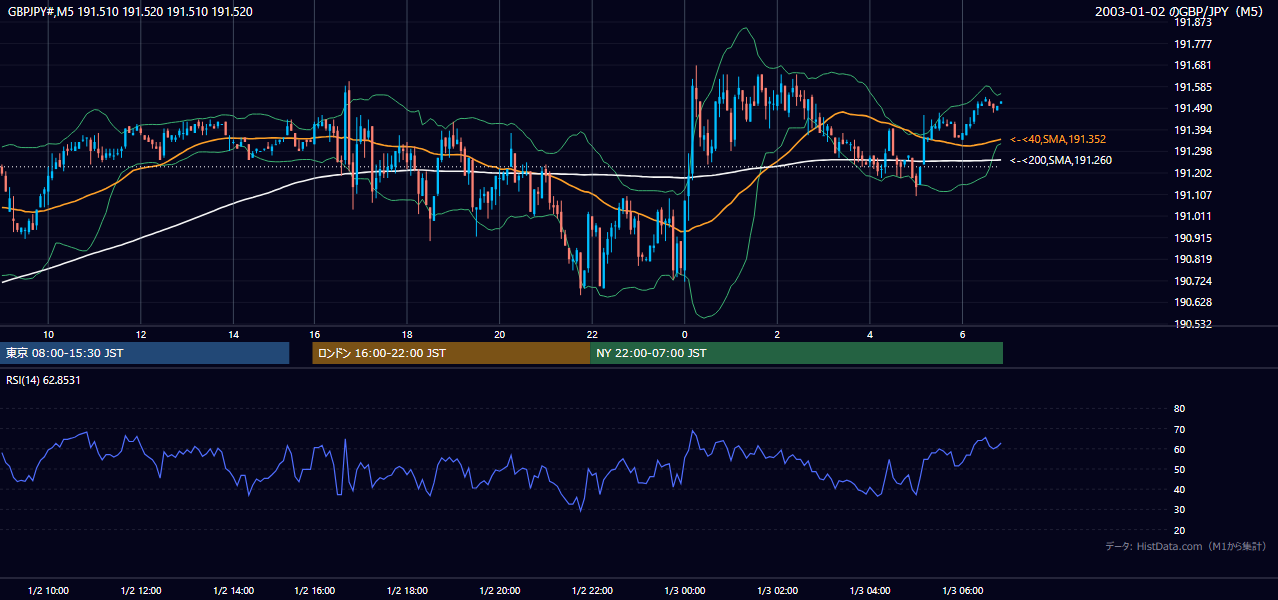Click the ロンドン 16:00-22:00 JST session bar
This screenshot has height=600, width=1278.
(451, 353)
